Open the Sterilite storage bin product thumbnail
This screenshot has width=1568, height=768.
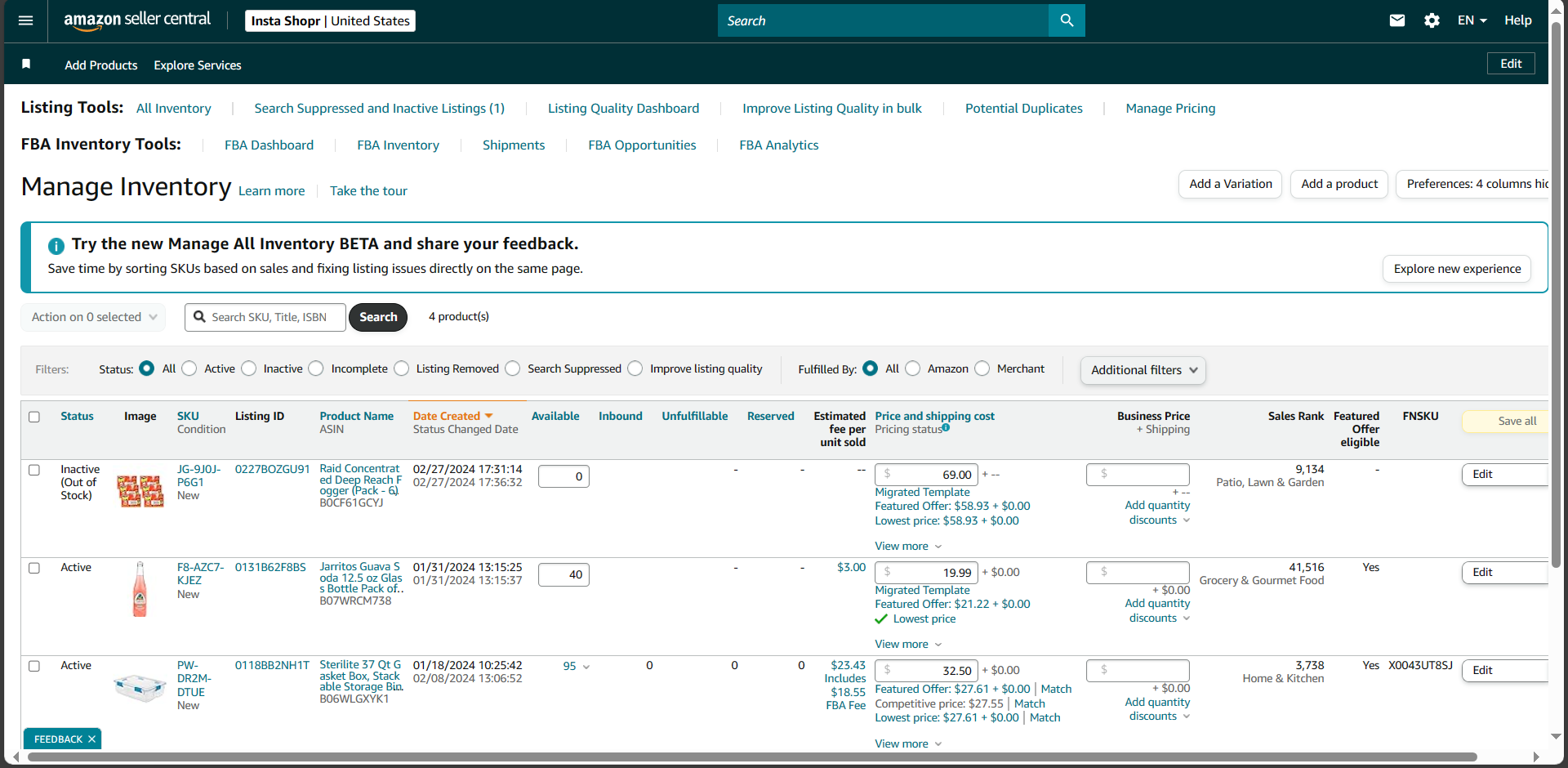(140, 686)
